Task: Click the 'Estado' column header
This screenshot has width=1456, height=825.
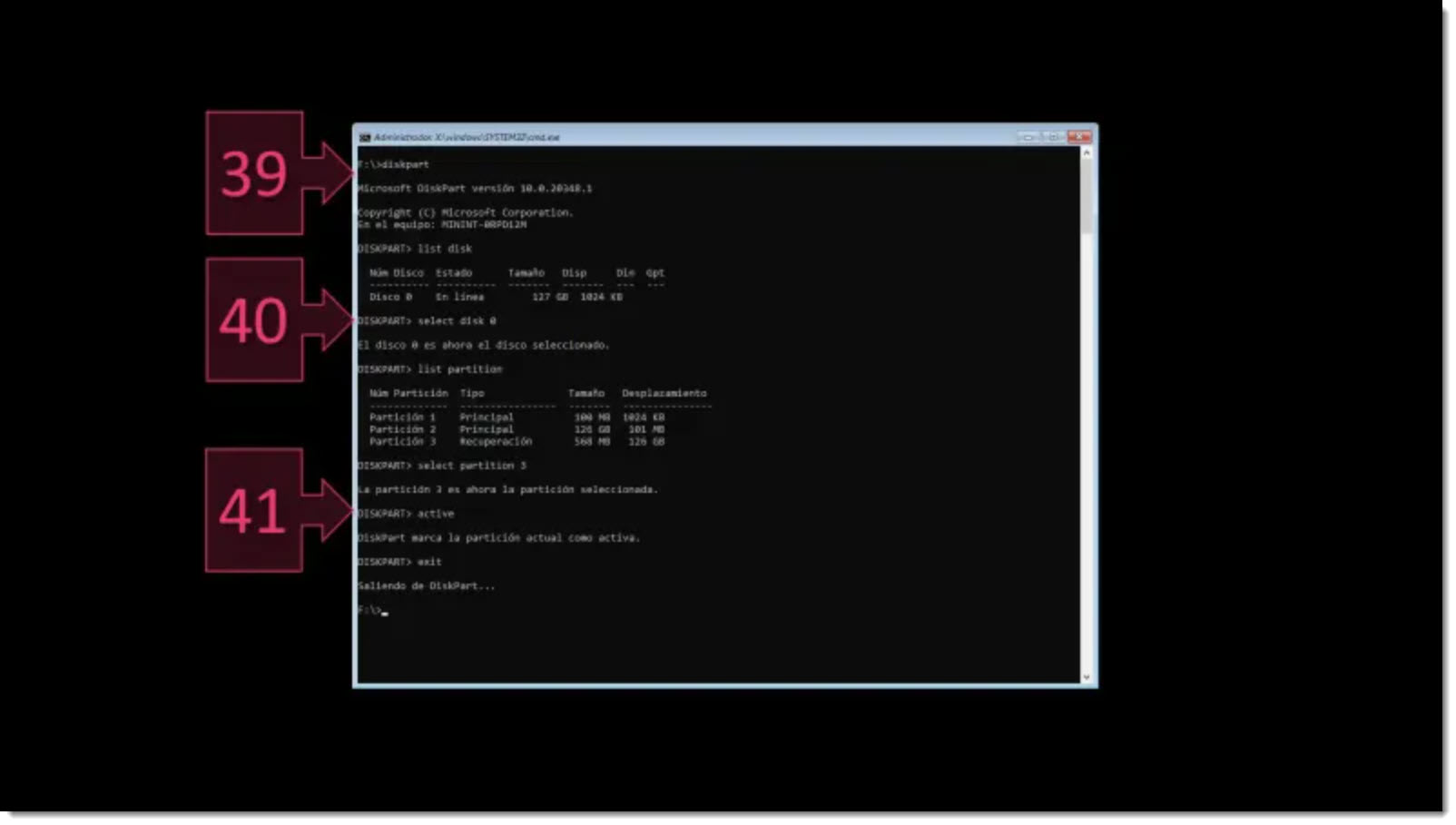Action: click(454, 272)
